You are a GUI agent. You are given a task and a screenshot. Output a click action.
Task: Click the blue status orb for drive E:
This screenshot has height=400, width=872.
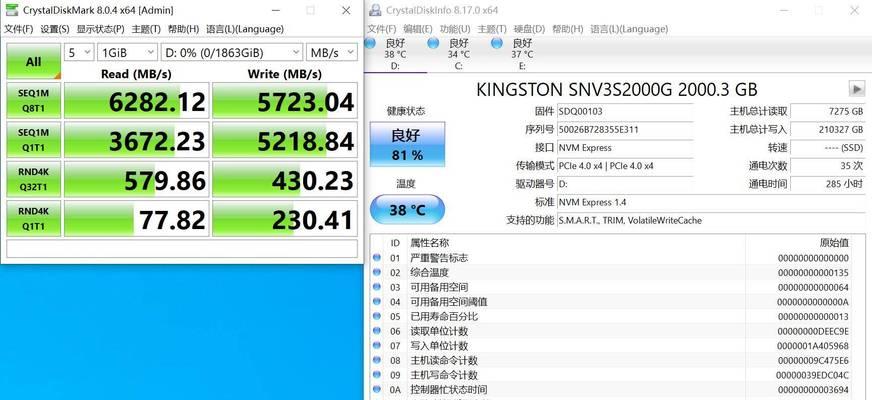pyautogui.click(x=497, y=43)
